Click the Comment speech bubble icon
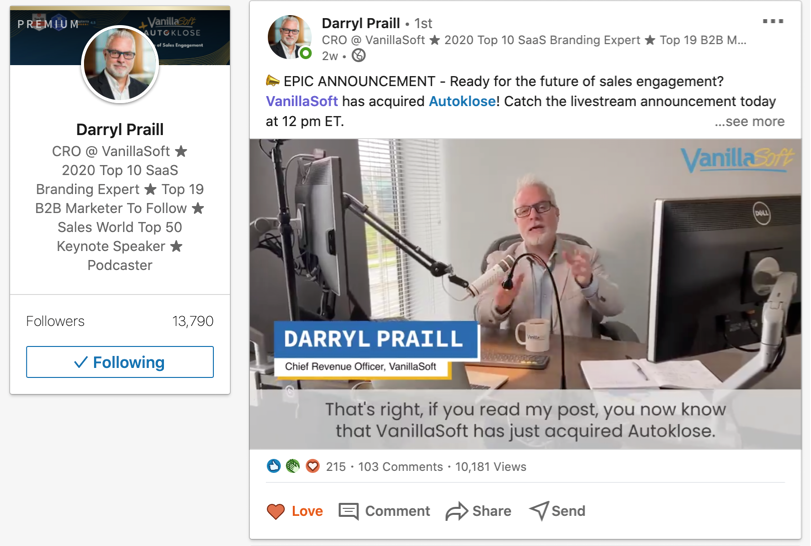This screenshot has height=546, width=811. click(348, 511)
